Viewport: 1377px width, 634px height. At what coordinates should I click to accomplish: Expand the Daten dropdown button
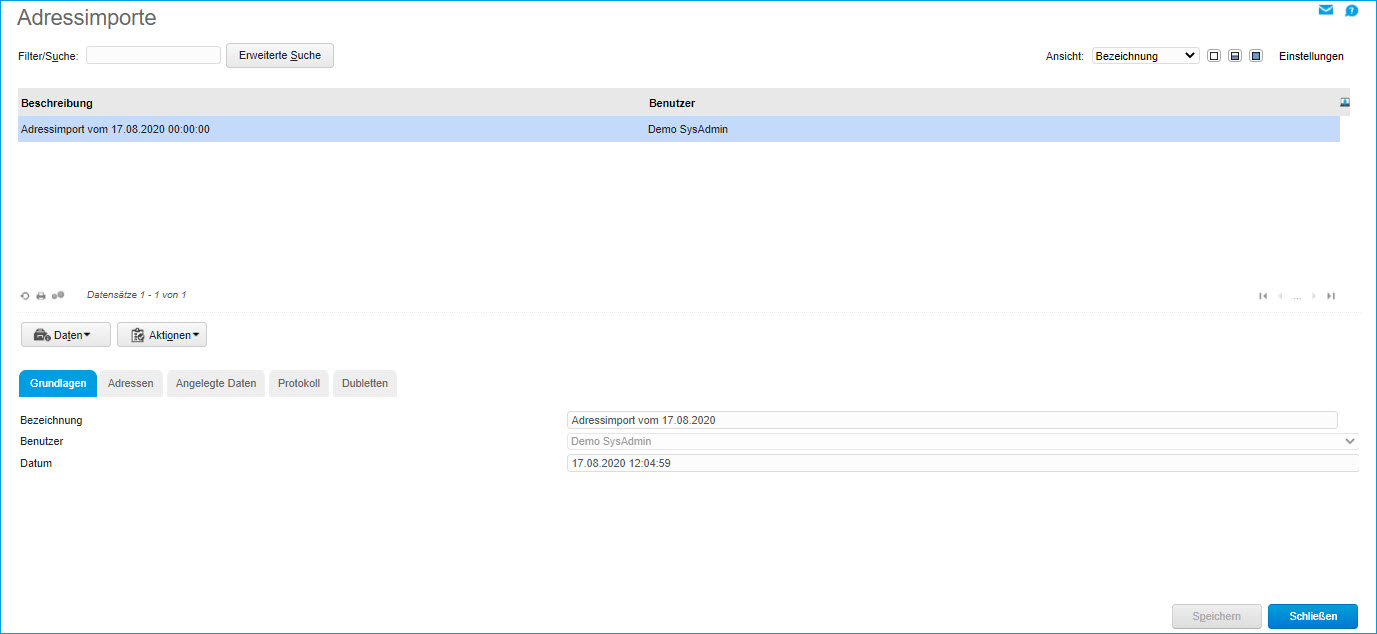[x=66, y=335]
